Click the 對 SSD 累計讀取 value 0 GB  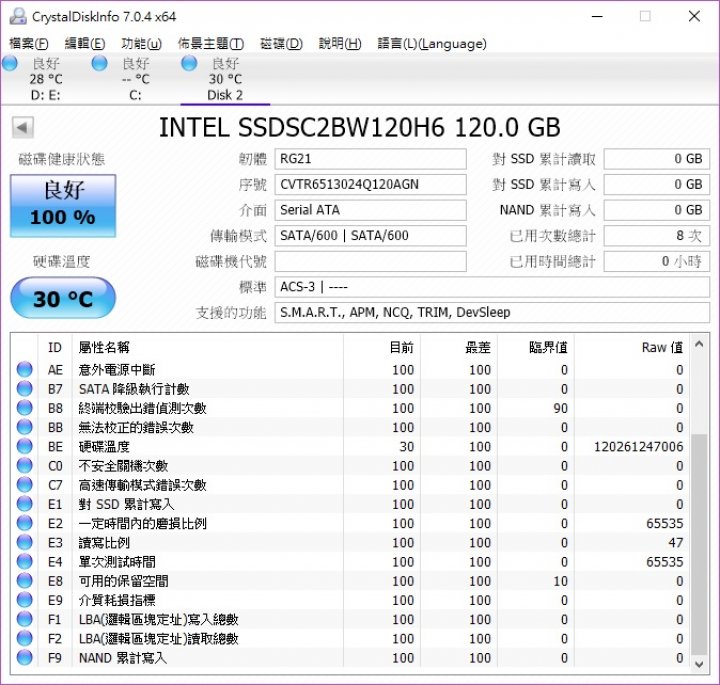coord(657,159)
